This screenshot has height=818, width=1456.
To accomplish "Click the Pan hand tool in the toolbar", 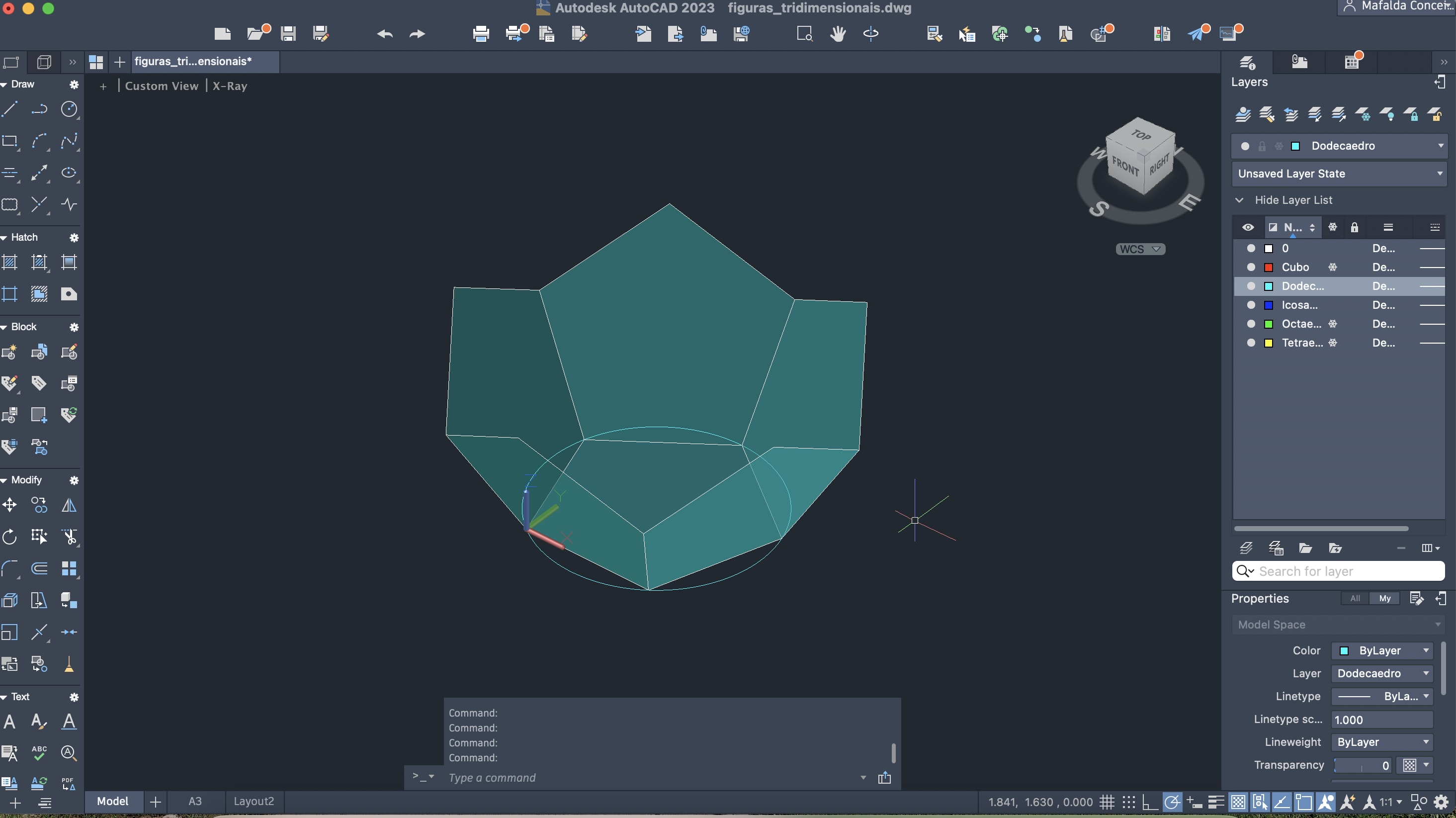I will [838, 34].
